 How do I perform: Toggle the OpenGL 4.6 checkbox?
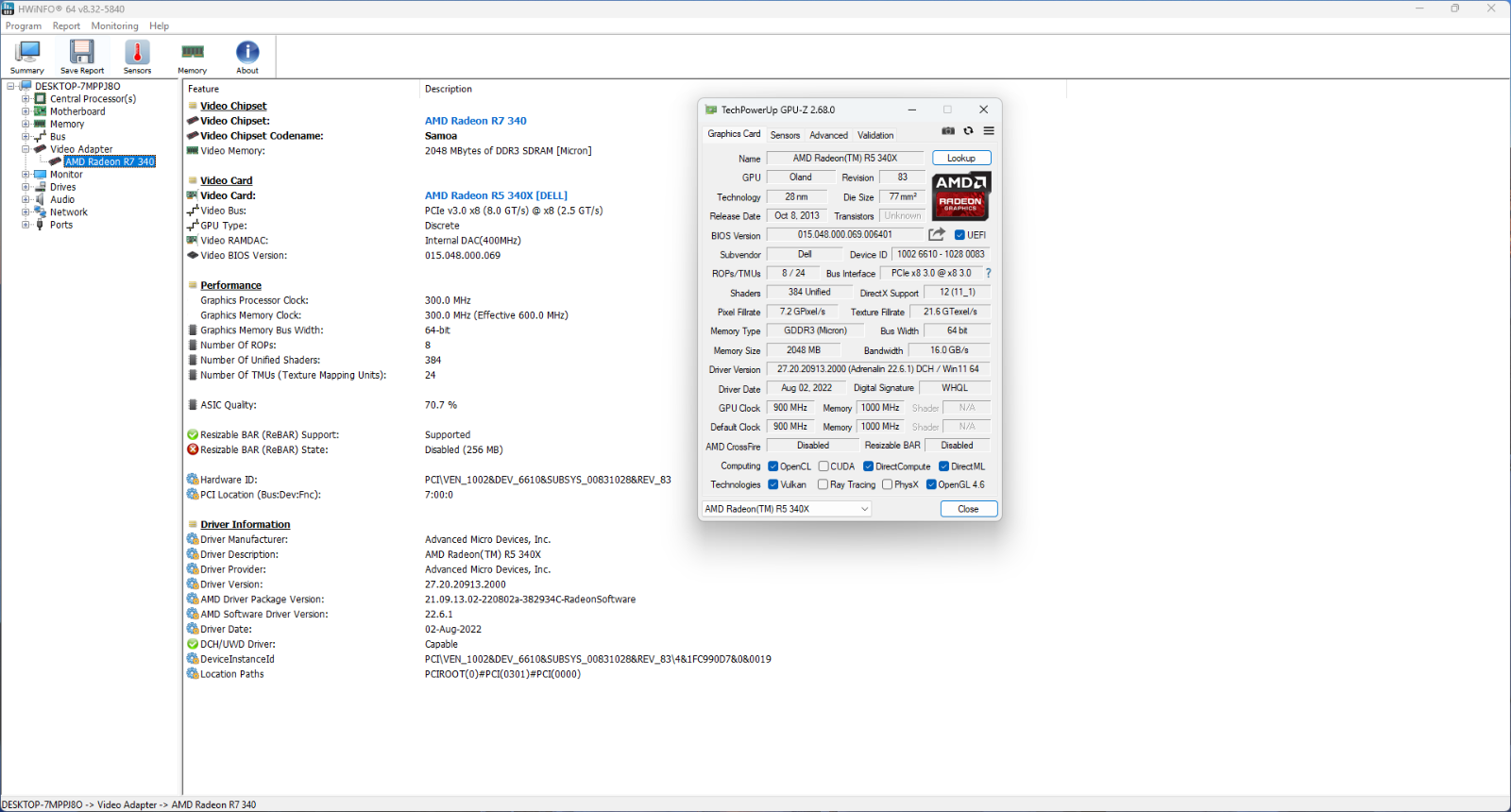(x=932, y=485)
